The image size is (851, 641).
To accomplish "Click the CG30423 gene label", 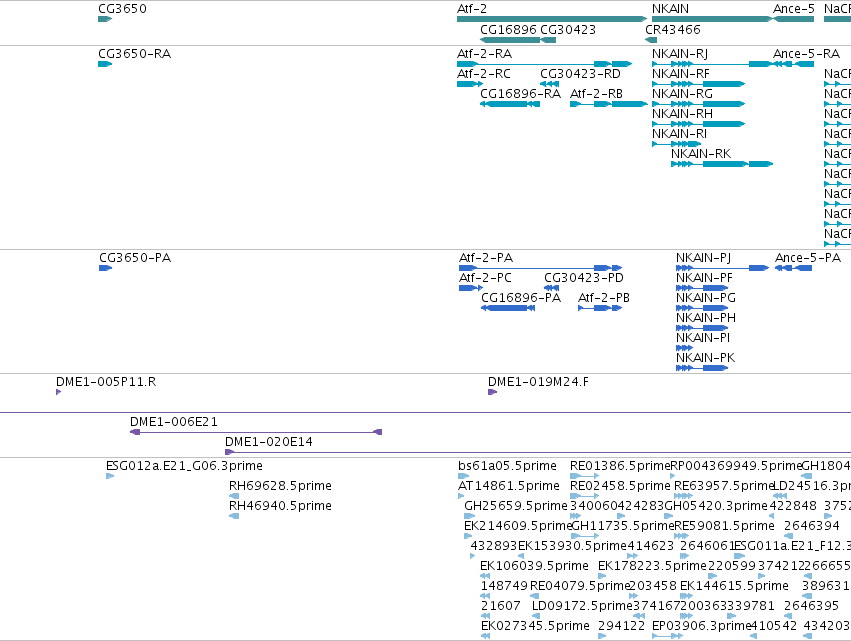I will [568, 29].
